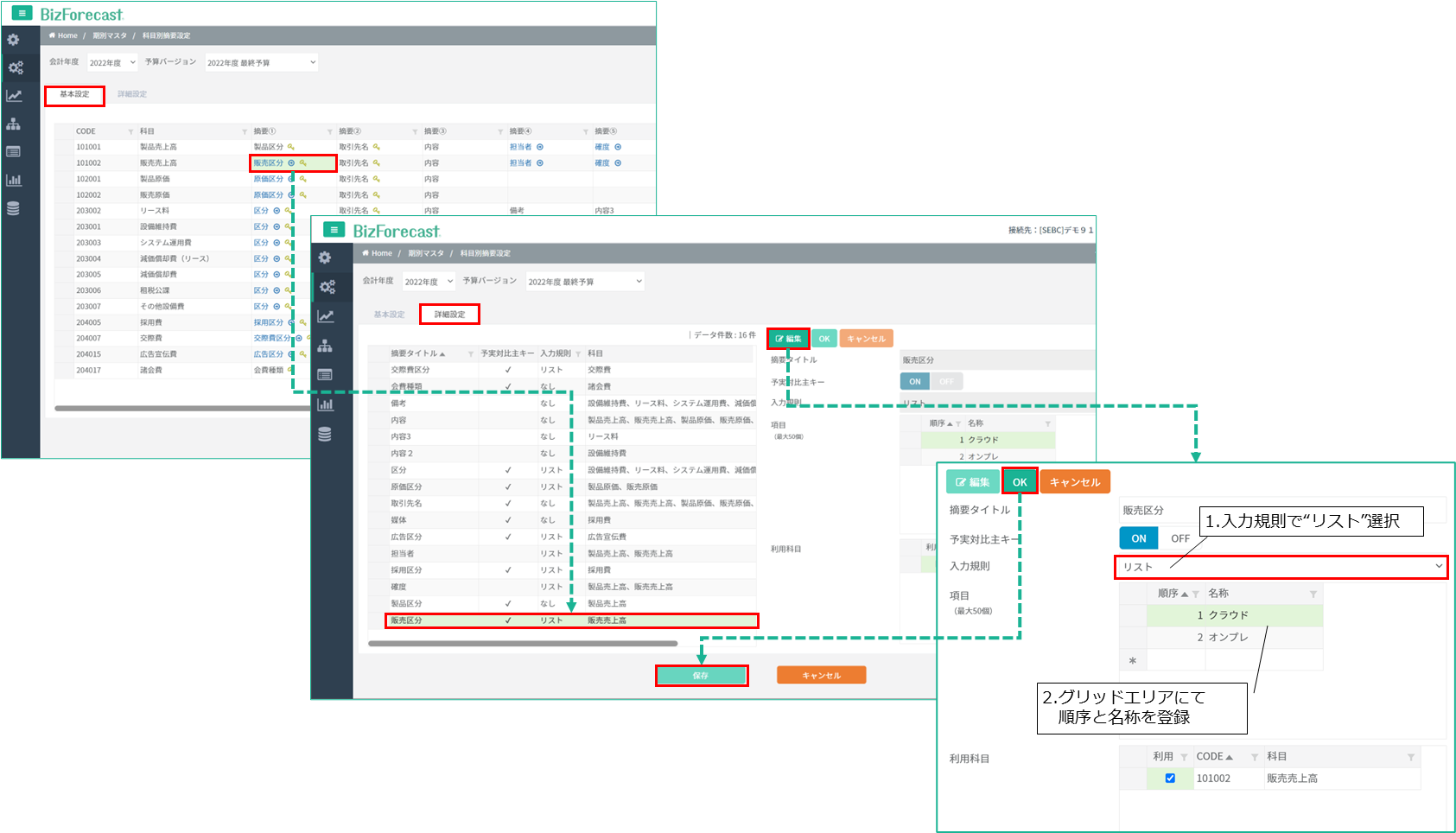Select the red-outlined 基本設定 tab

coord(74,95)
